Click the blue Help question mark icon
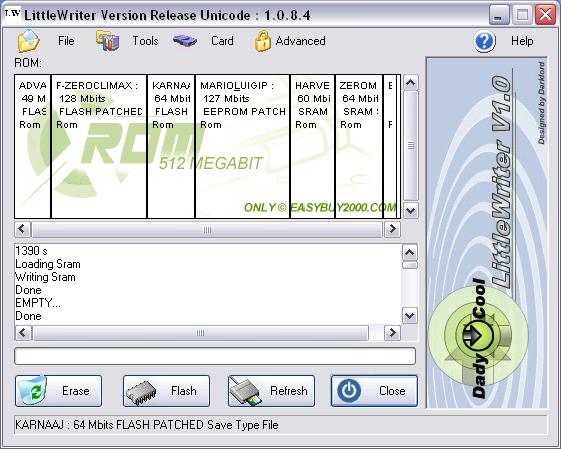Screen dimensions: 561x449 tap(485, 42)
